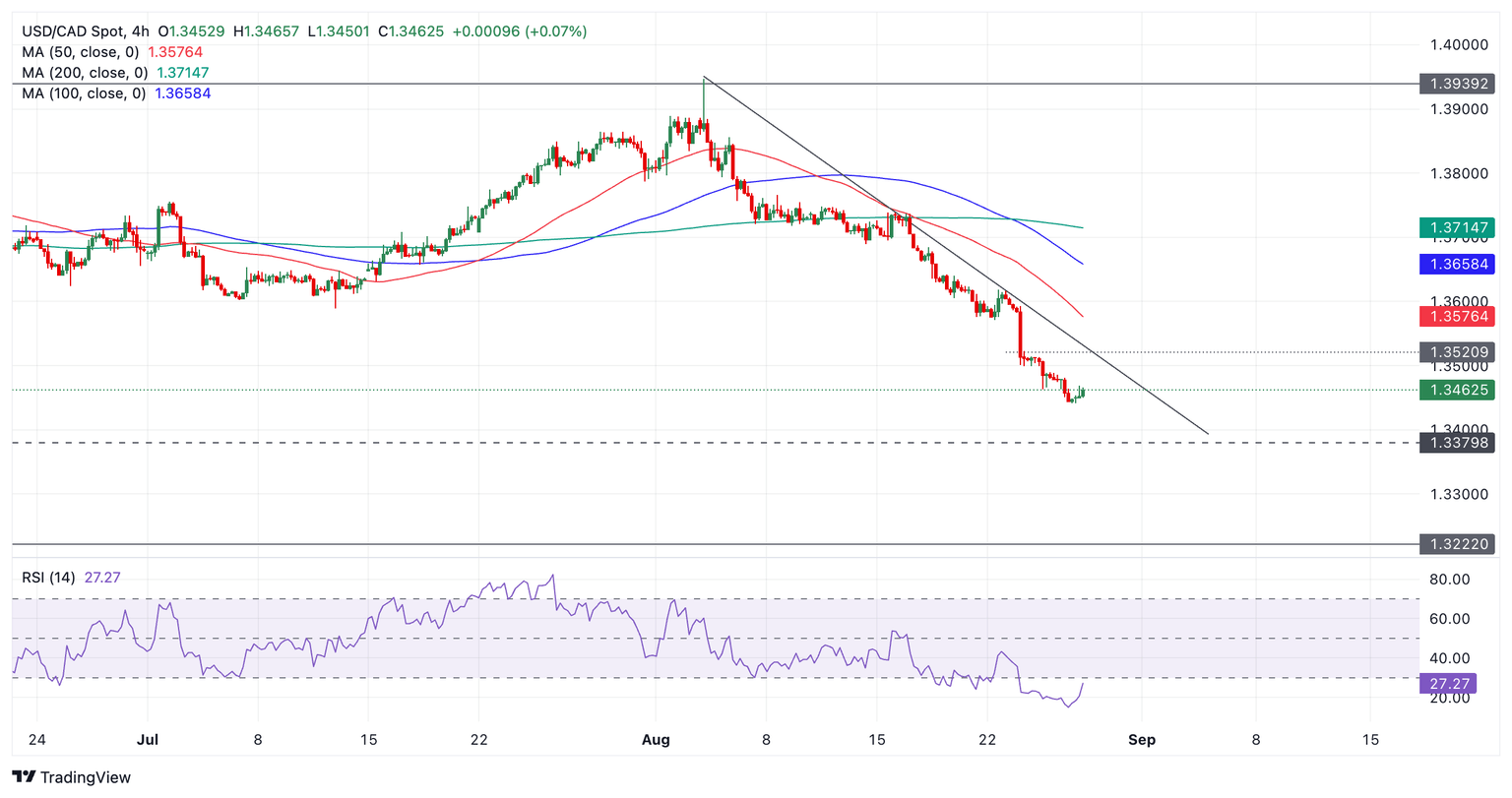Click the green 1.37147 price tag

tap(1456, 228)
